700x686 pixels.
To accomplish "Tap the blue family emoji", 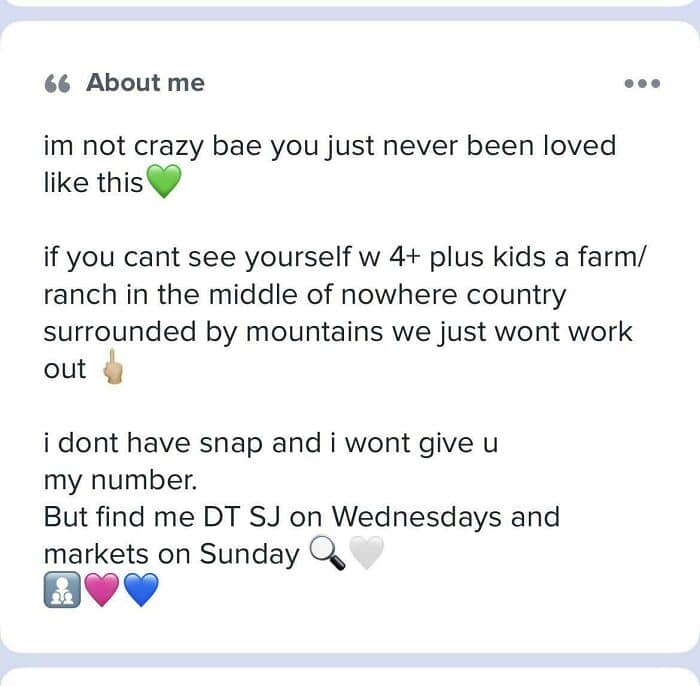I will pyautogui.click(x=61, y=590).
